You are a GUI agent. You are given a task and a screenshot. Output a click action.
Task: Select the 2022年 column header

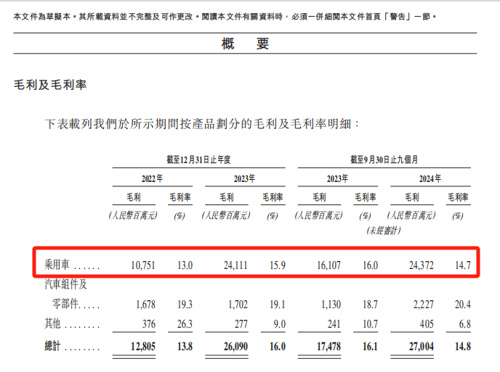[152, 179]
